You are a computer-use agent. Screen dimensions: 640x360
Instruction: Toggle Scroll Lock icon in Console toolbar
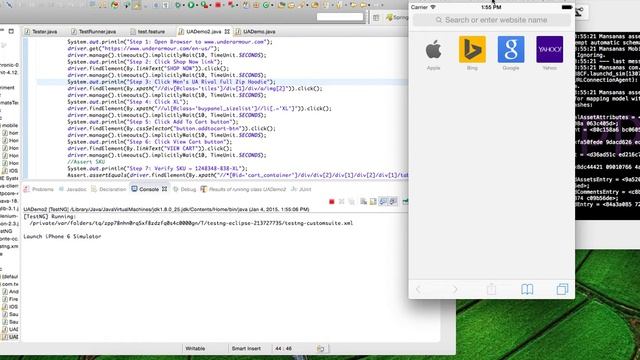click(x=373, y=202)
